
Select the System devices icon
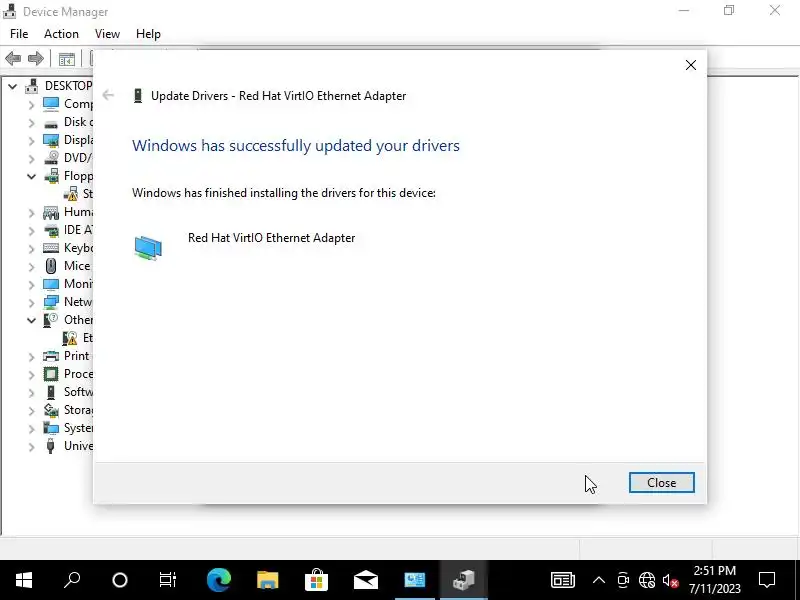click(51, 428)
